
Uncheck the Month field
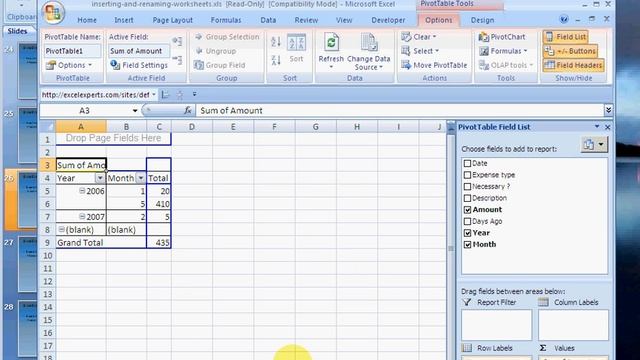[x=468, y=244]
